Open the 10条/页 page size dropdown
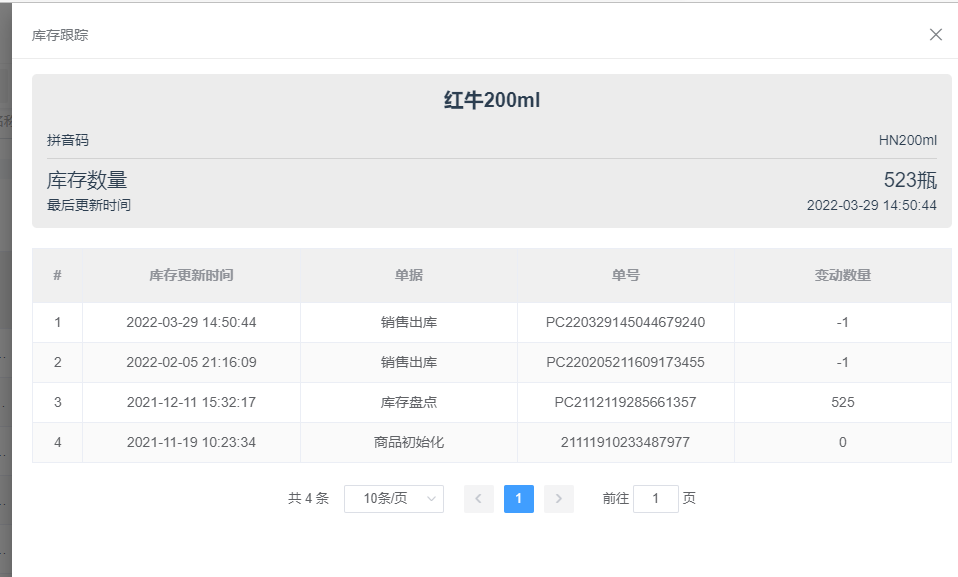 click(x=394, y=499)
